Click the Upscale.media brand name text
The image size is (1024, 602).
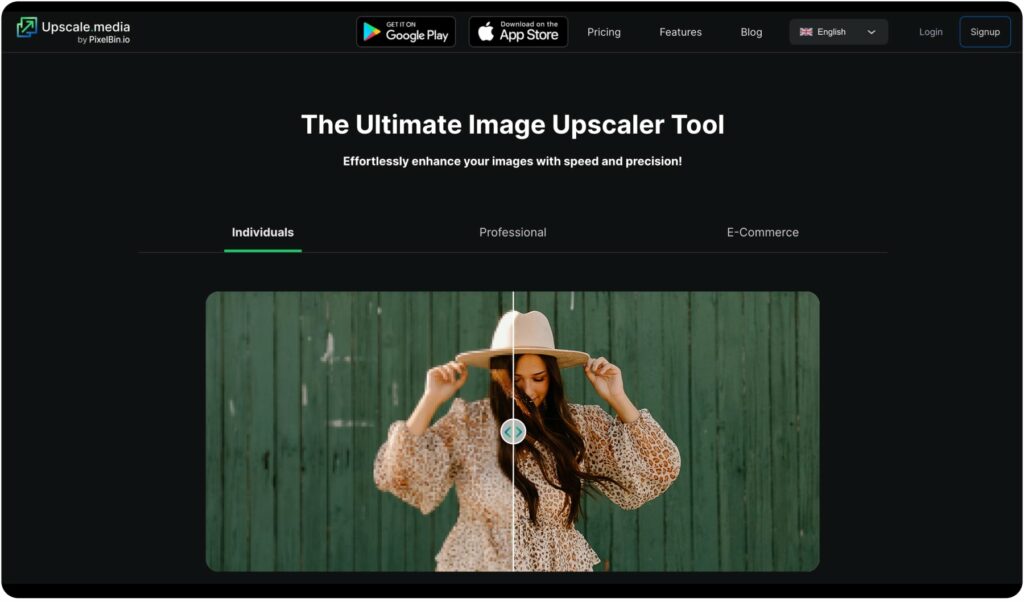(85, 26)
